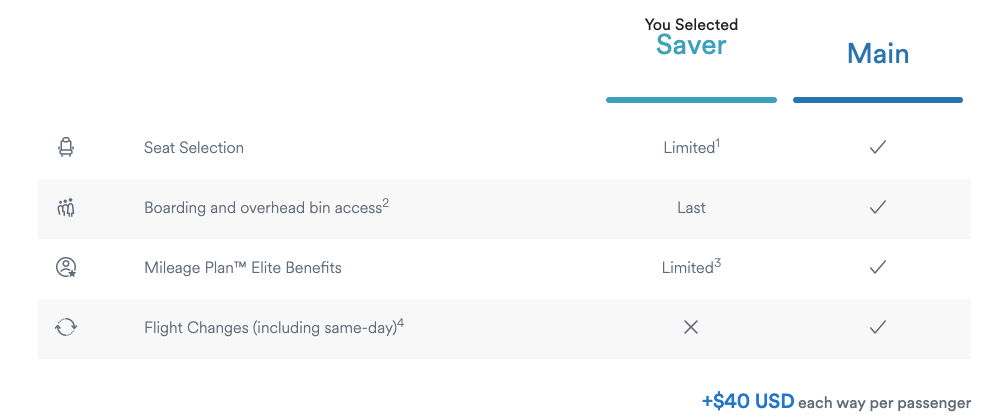
Task: Click the Main checkmark for Flight Changes
Action: point(877,328)
